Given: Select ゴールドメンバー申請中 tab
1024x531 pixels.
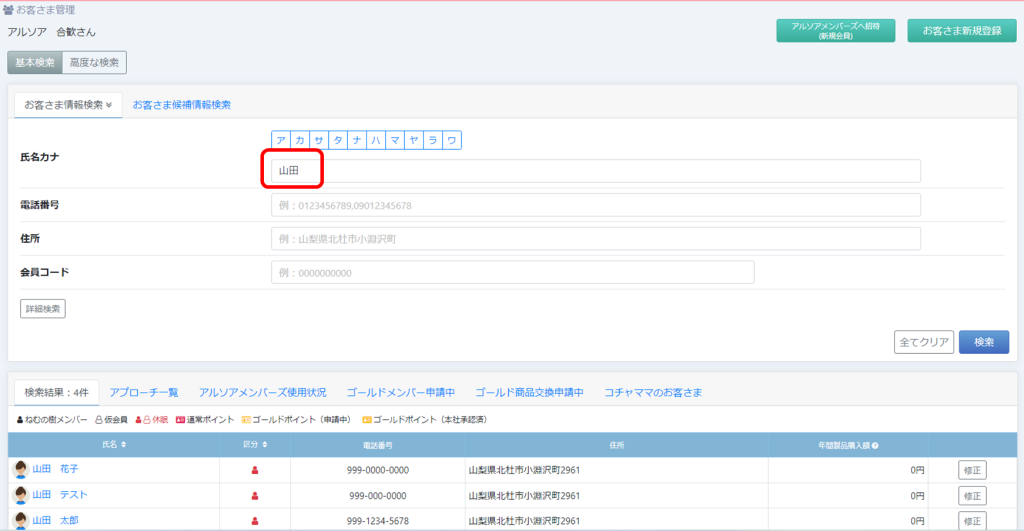Looking at the screenshot, I should pos(401,392).
